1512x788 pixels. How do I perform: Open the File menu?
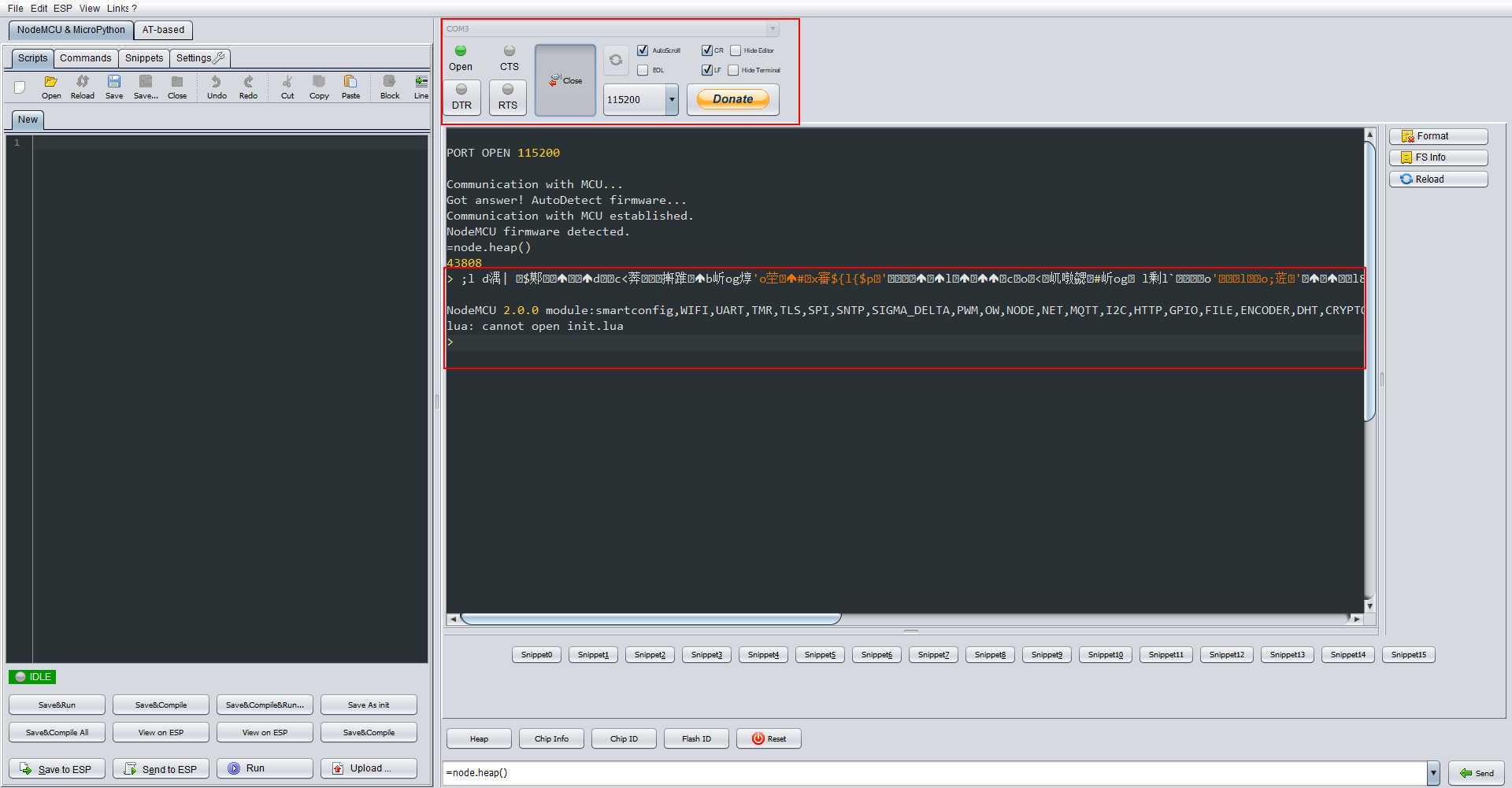(15, 9)
